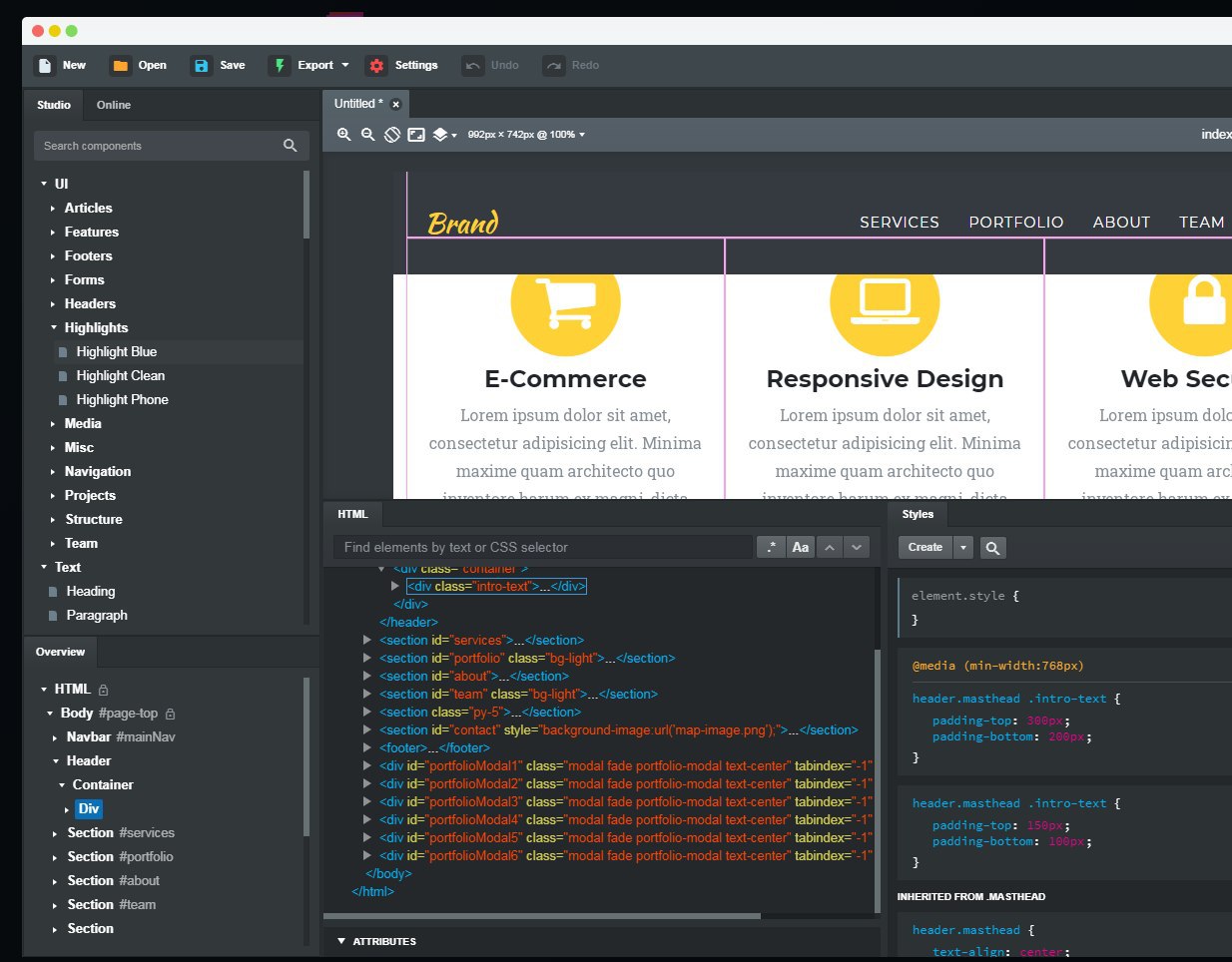Select the Overview panel tab

[60, 652]
